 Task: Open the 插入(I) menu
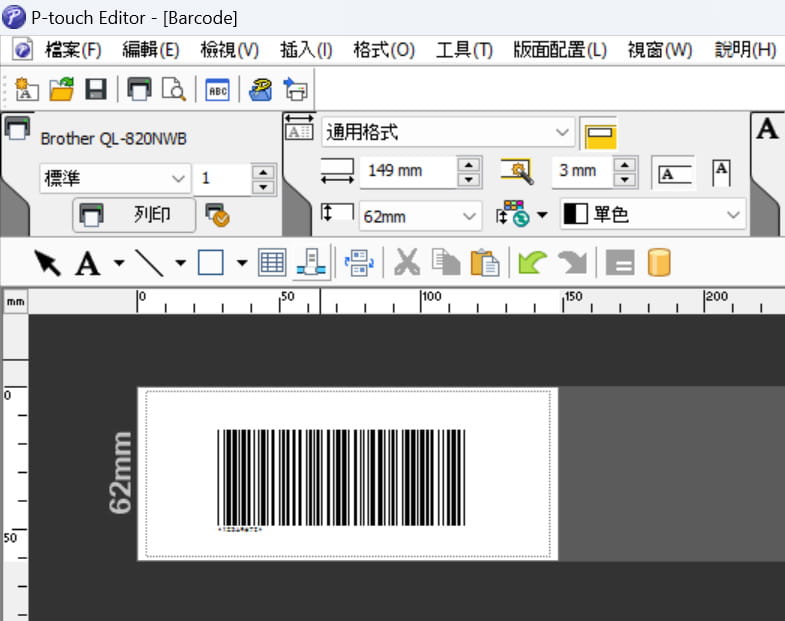click(x=306, y=50)
